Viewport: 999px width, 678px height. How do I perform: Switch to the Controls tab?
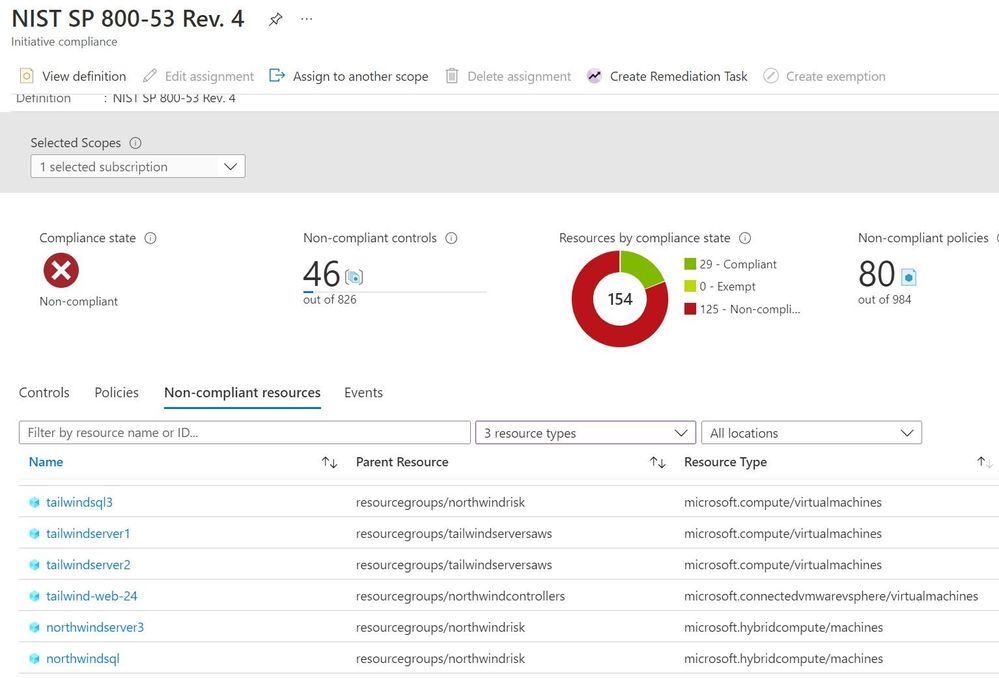tap(44, 393)
